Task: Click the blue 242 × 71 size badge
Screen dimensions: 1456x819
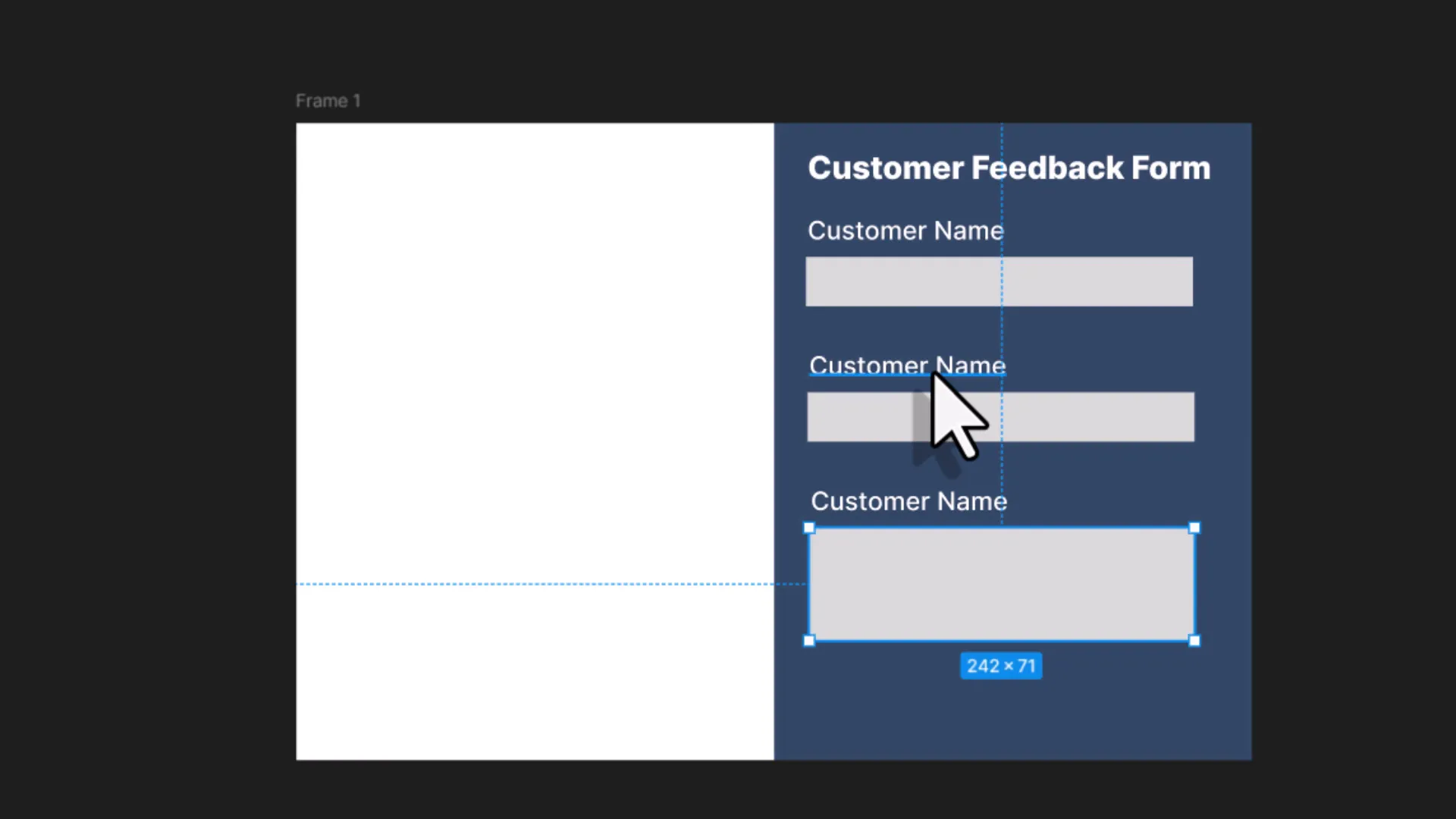Action: click(x=1001, y=666)
